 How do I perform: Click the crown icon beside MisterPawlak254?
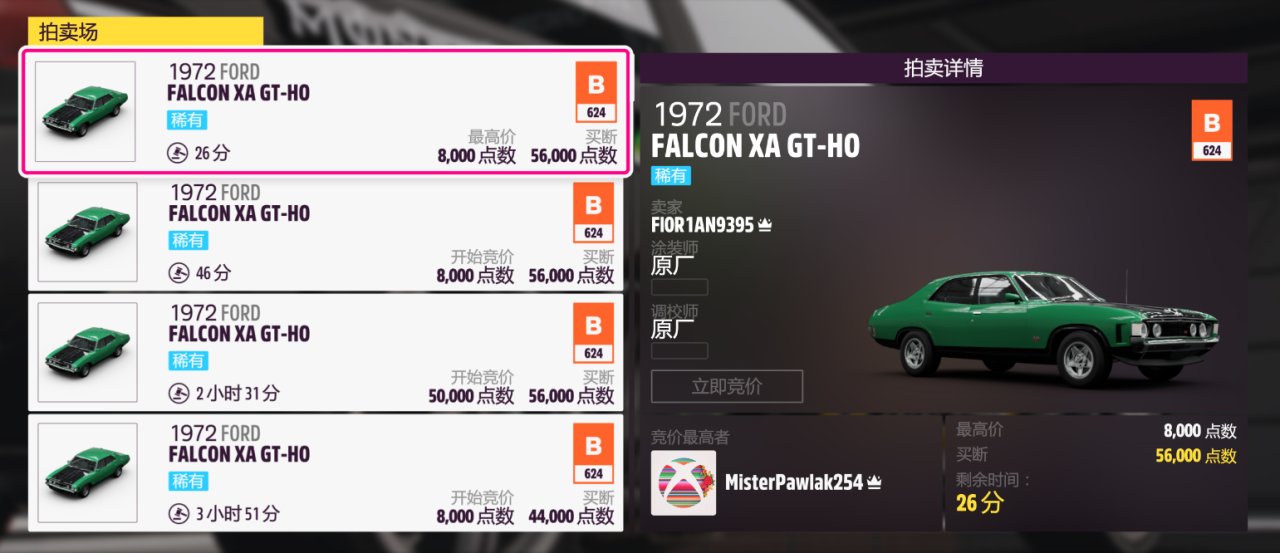coord(874,482)
